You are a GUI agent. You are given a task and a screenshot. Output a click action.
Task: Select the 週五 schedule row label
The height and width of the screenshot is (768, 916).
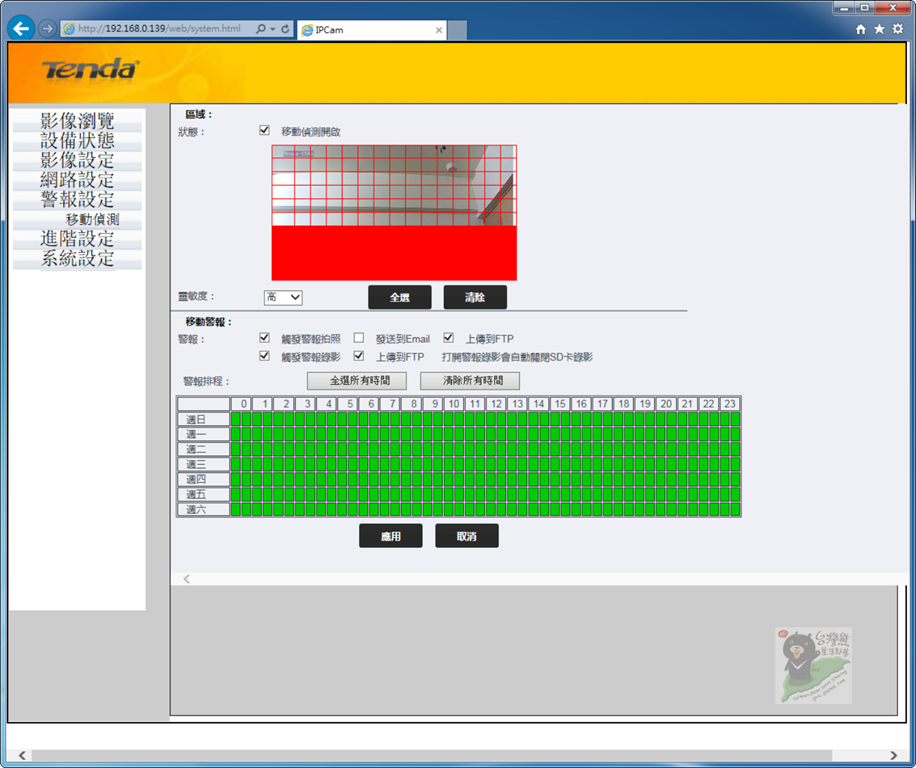click(x=203, y=494)
